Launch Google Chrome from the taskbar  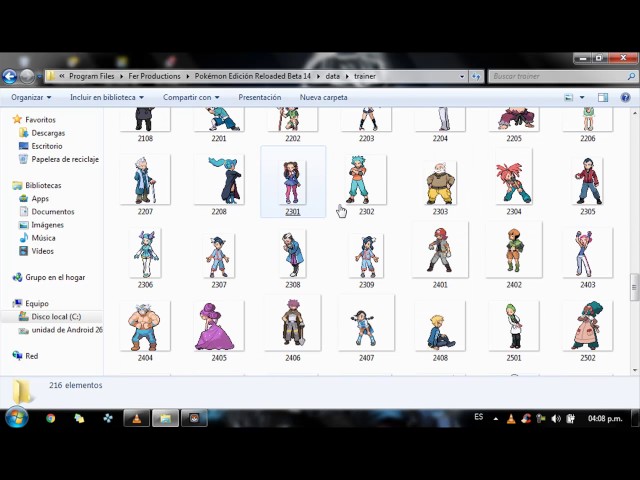[x=51, y=418]
